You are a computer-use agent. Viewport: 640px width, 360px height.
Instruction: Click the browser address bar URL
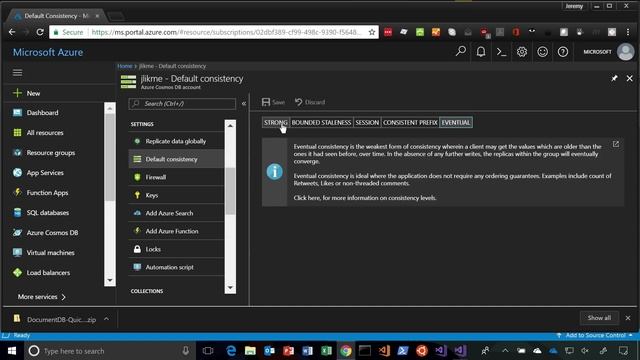226,32
